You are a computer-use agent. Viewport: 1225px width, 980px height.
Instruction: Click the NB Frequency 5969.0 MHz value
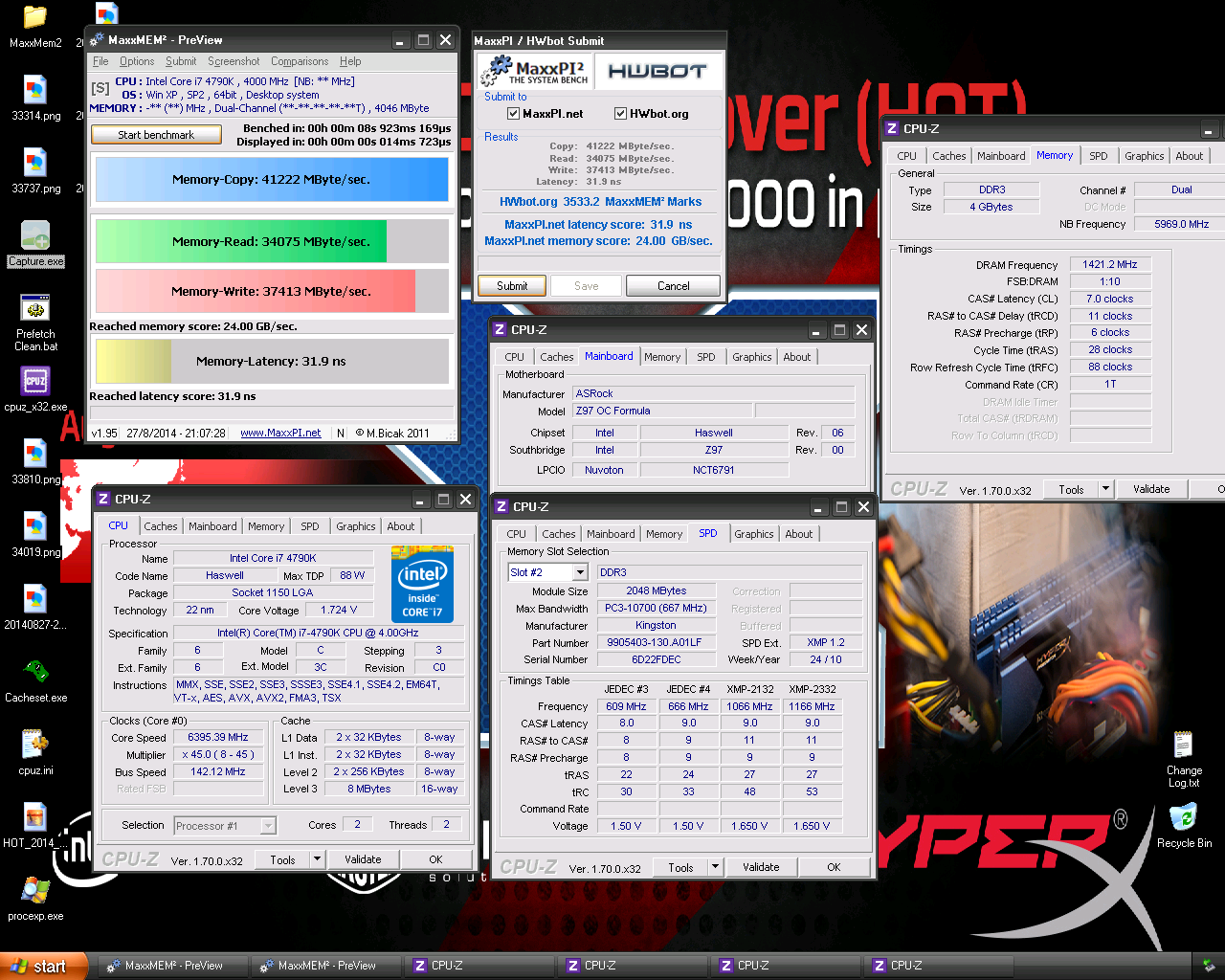point(1181,224)
